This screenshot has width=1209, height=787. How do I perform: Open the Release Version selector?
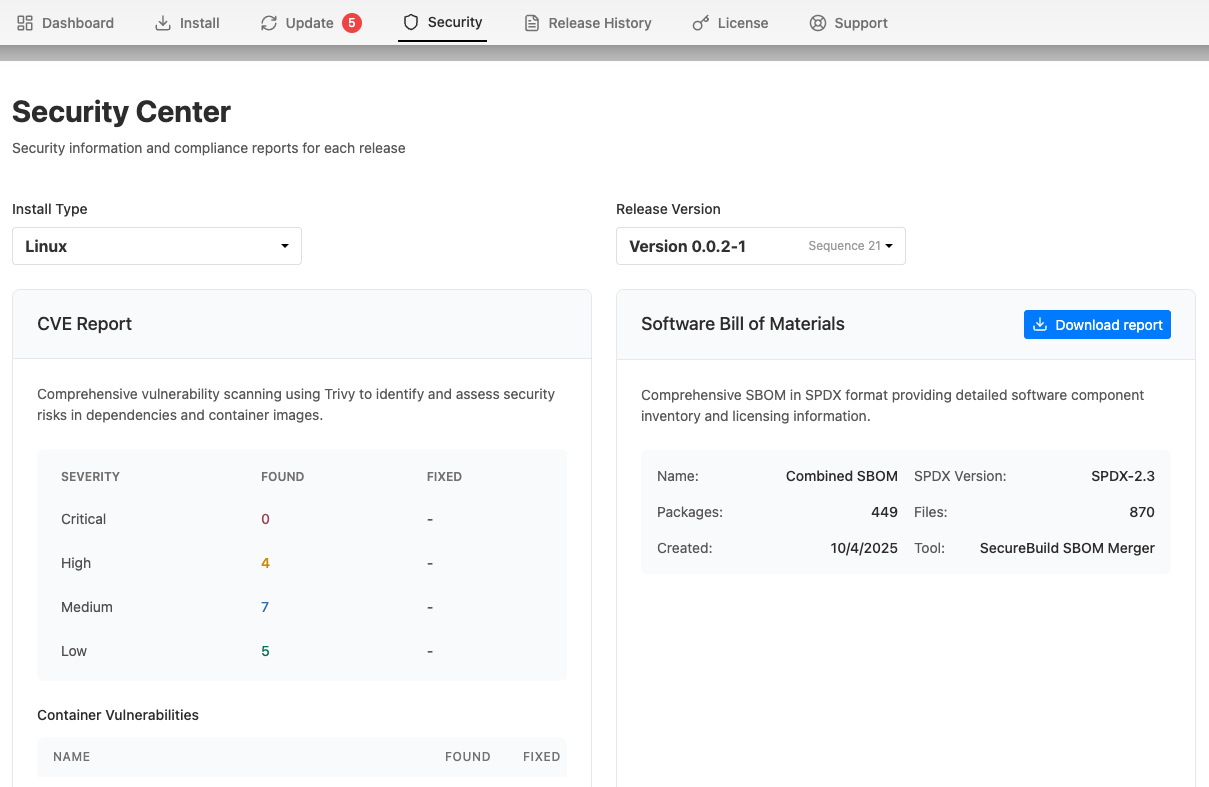pyautogui.click(x=760, y=245)
